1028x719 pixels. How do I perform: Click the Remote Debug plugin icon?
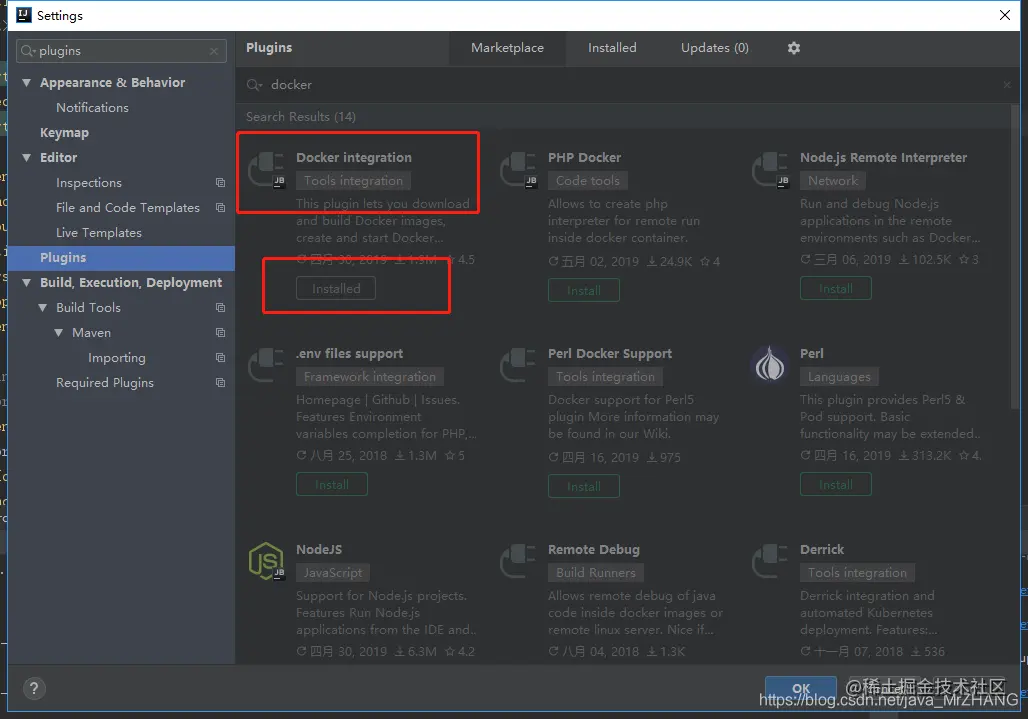click(x=518, y=561)
